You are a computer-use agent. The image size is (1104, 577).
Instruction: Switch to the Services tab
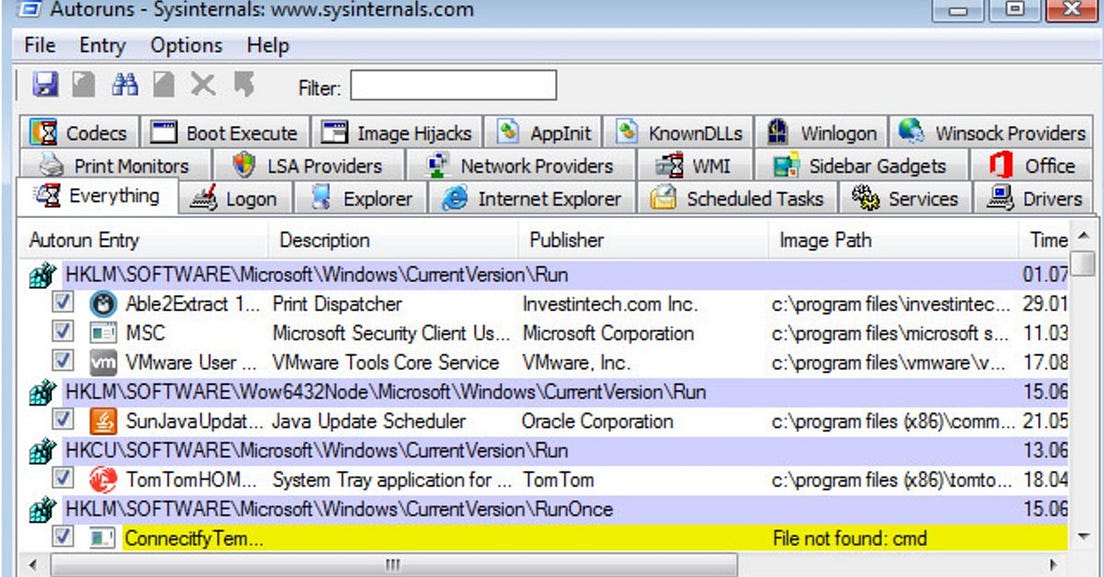coord(905,198)
